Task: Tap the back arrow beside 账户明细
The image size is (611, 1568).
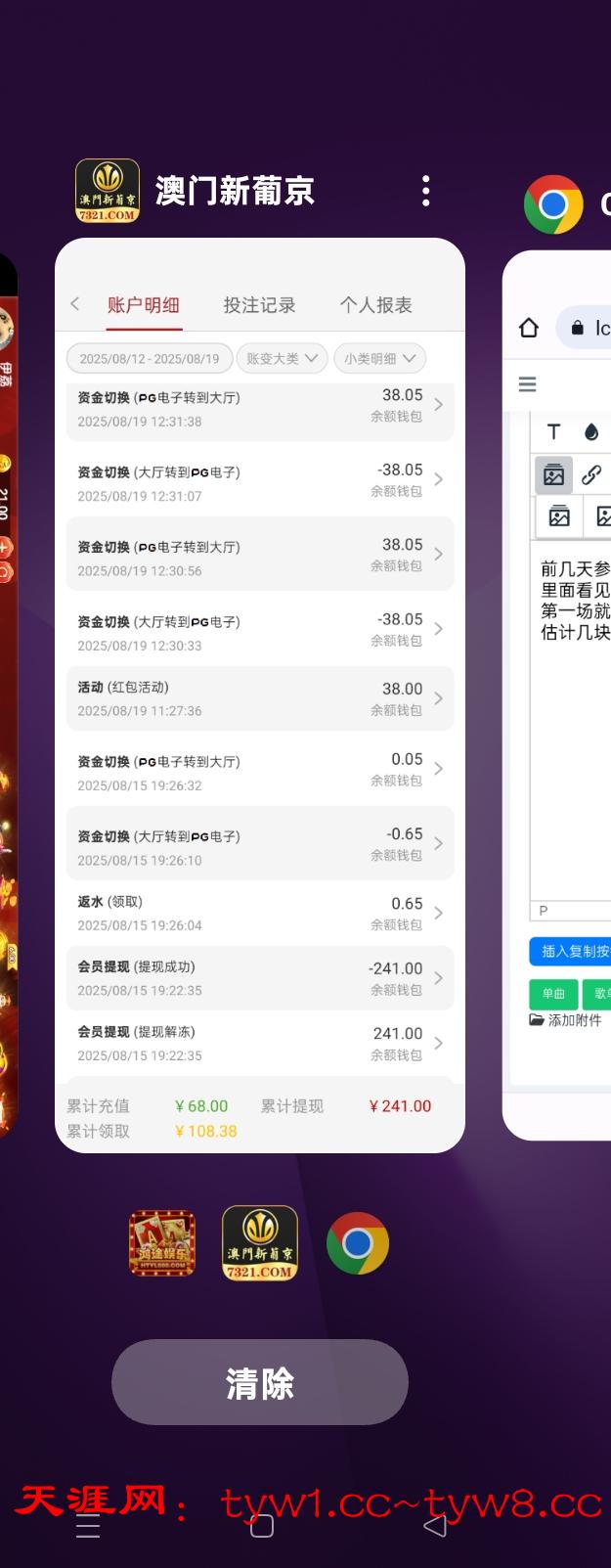Action: tap(75, 304)
